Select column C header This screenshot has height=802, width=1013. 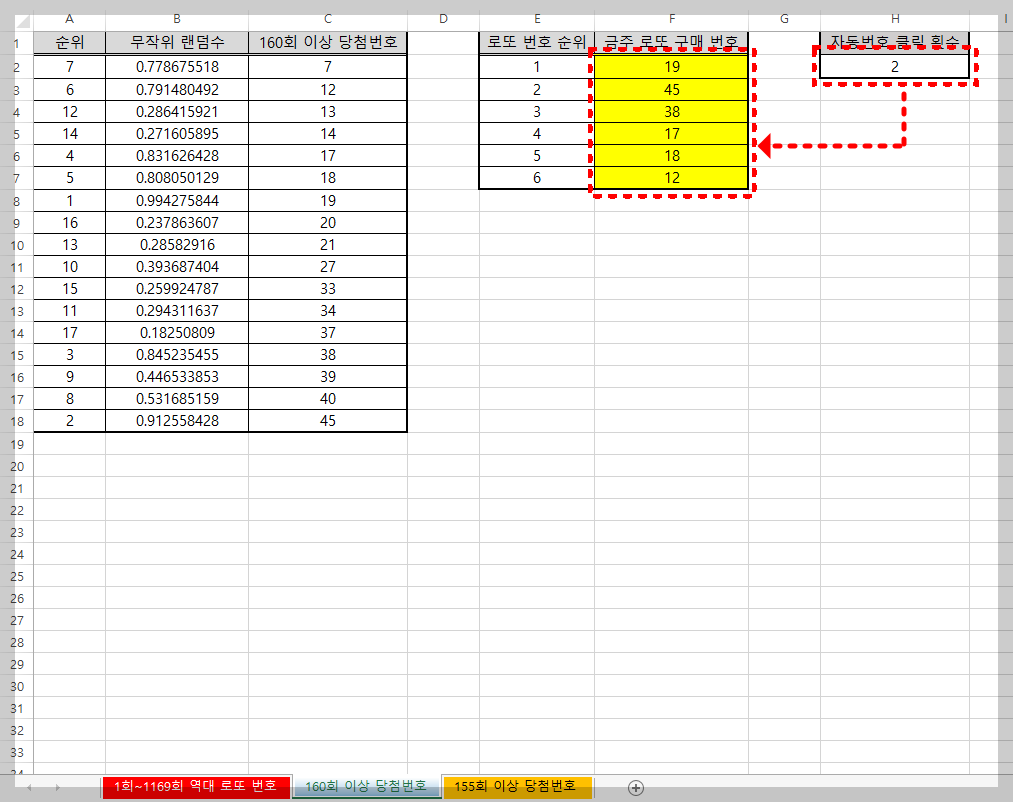(328, 19)
